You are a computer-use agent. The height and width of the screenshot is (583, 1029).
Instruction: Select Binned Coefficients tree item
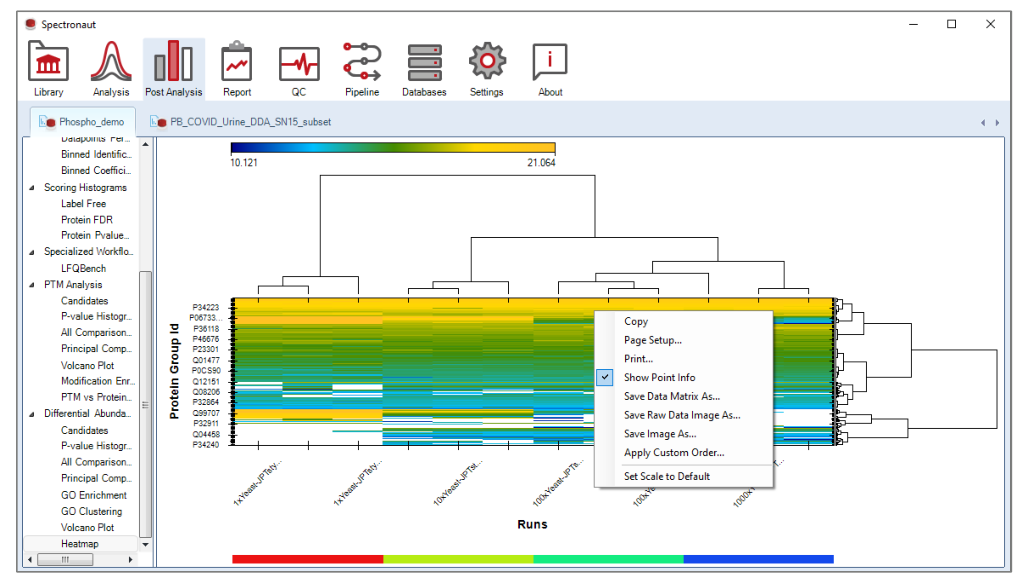click(x=96, y=170)
